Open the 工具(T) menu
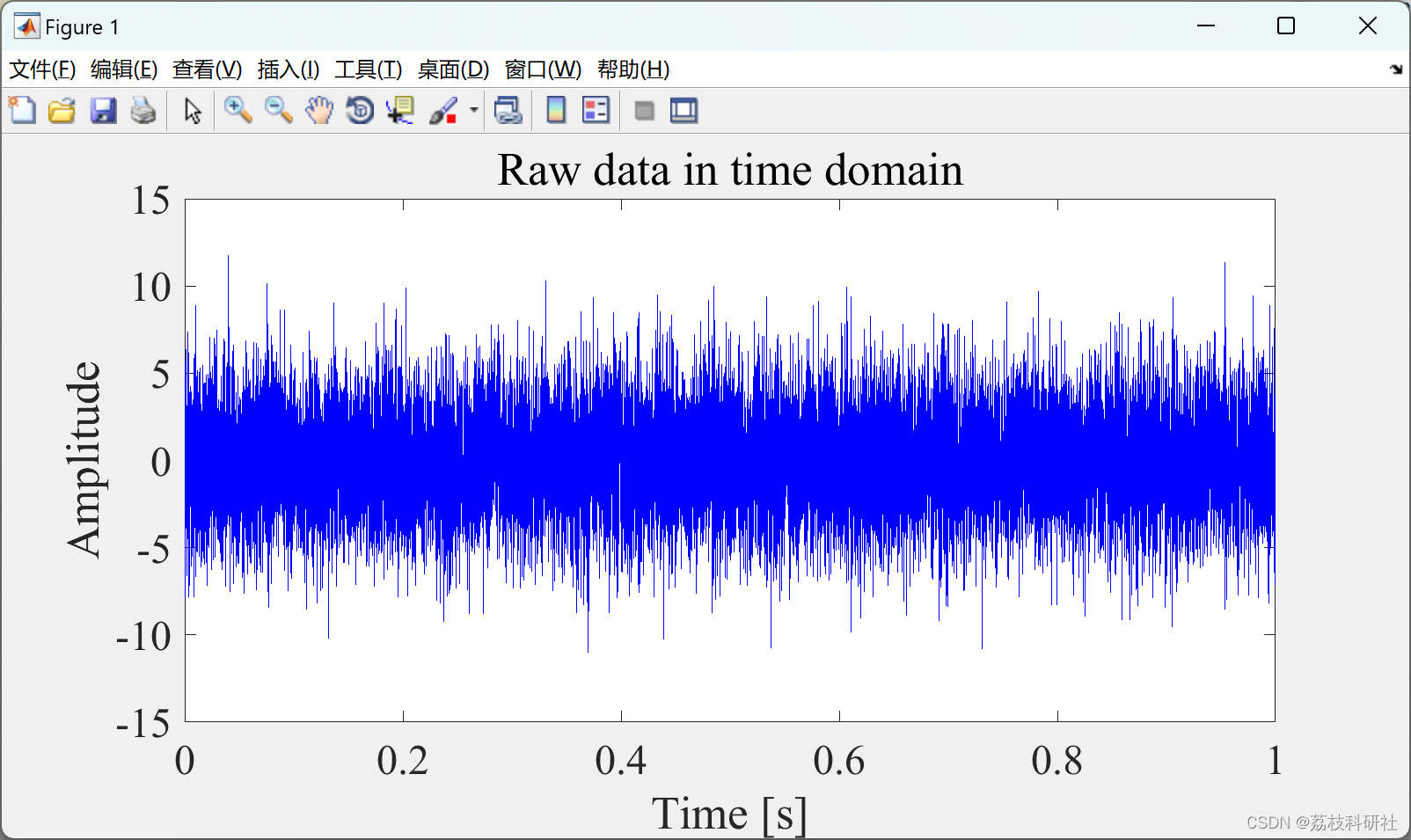Screen dimensions: 1411x840 [x=369, y=69]
